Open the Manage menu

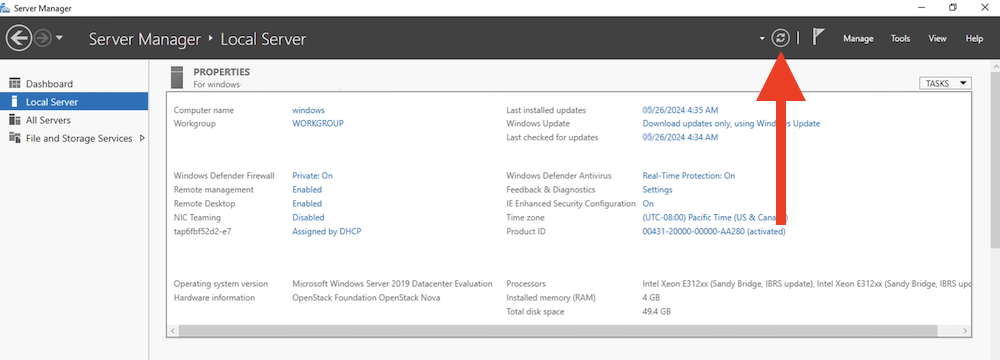(858, 38)
